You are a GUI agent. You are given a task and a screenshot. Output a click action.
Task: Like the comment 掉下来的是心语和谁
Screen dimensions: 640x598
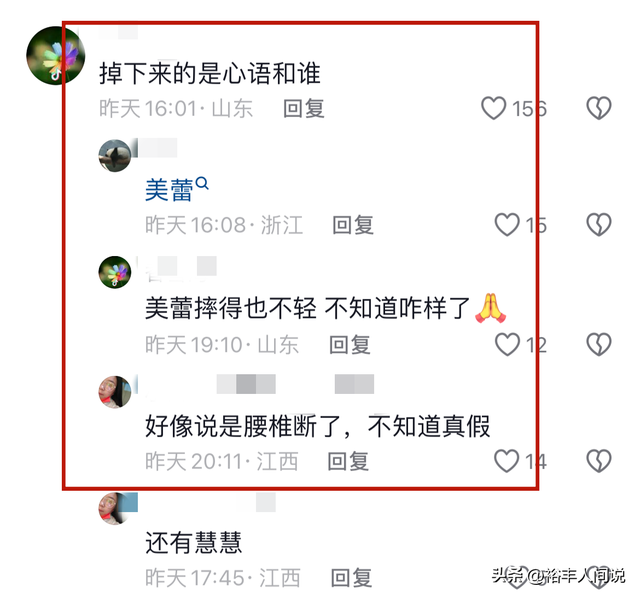tap(493, 108)
